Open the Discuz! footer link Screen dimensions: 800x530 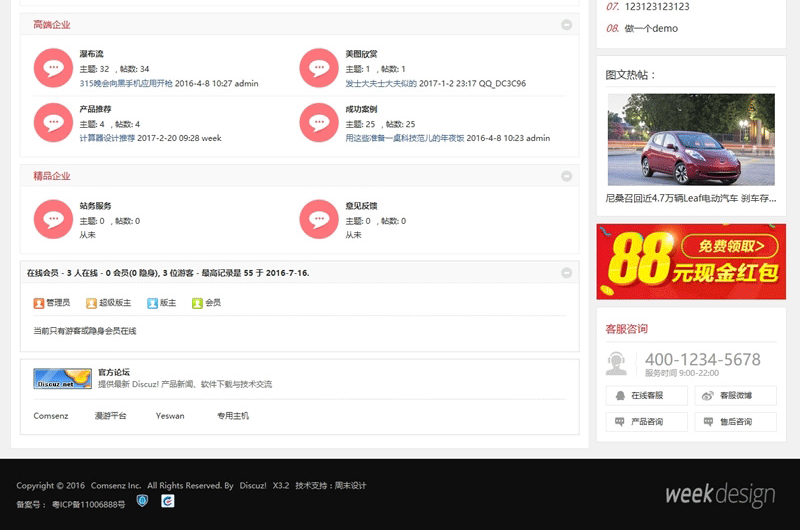[x=253, y=486]
